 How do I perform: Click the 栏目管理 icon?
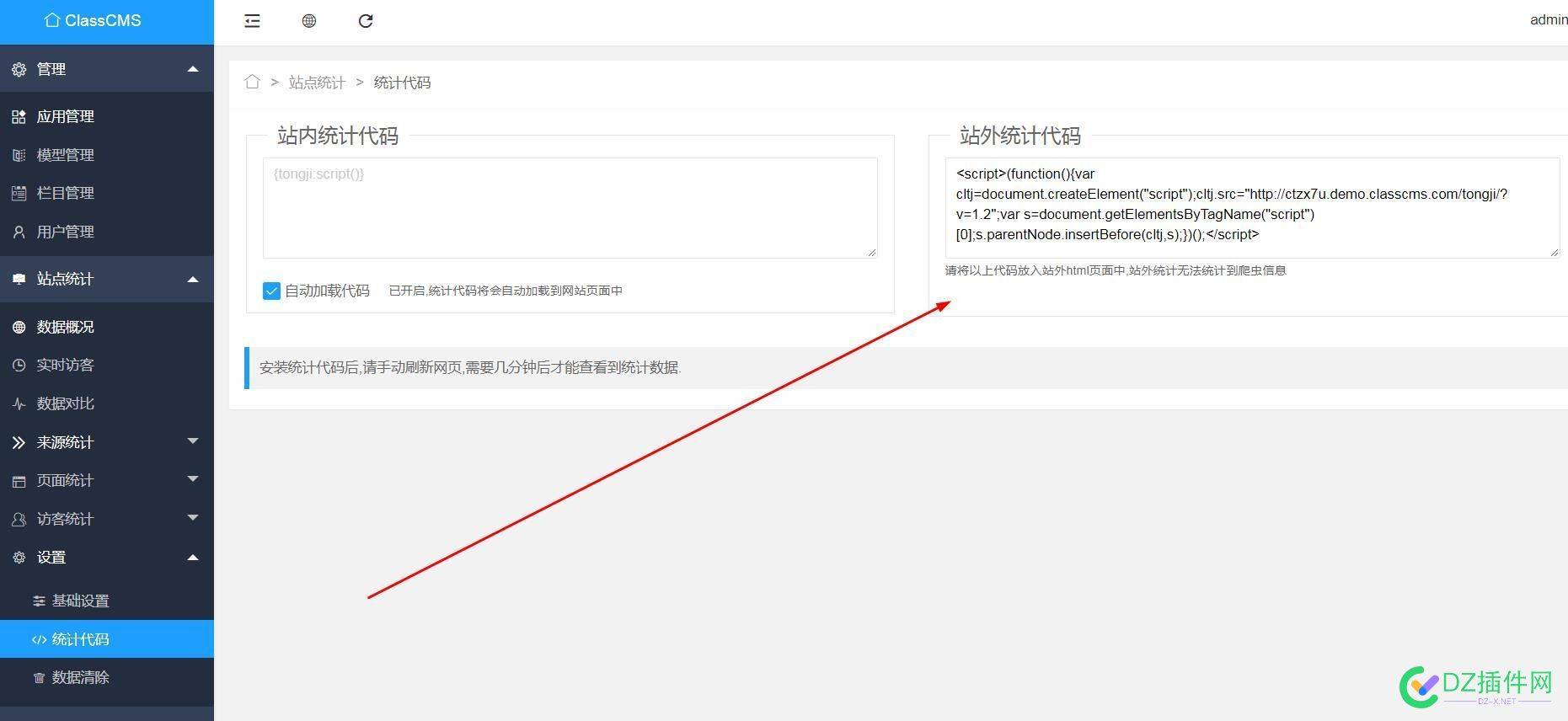point(19,193)
